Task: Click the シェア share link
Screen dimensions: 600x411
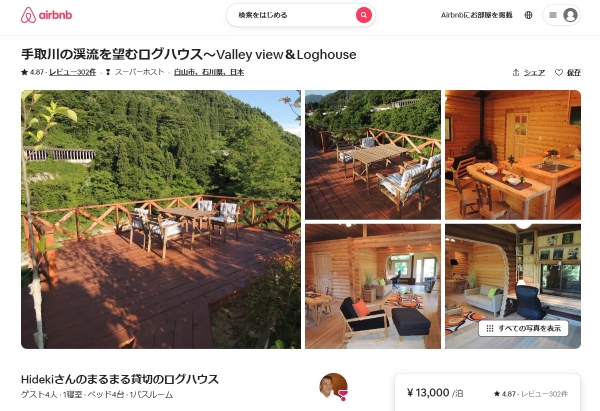Action: (x=534, y=72)
